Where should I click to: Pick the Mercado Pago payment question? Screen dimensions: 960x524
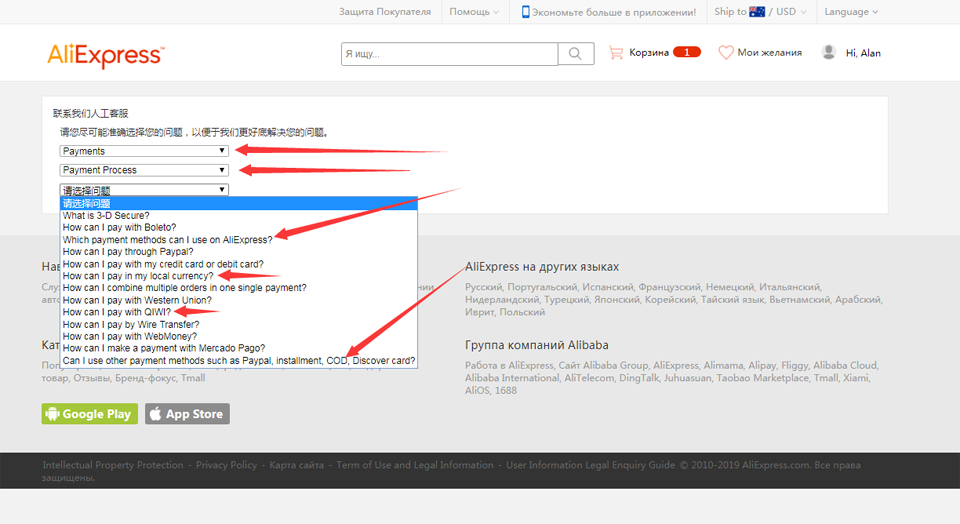[239, 348]
